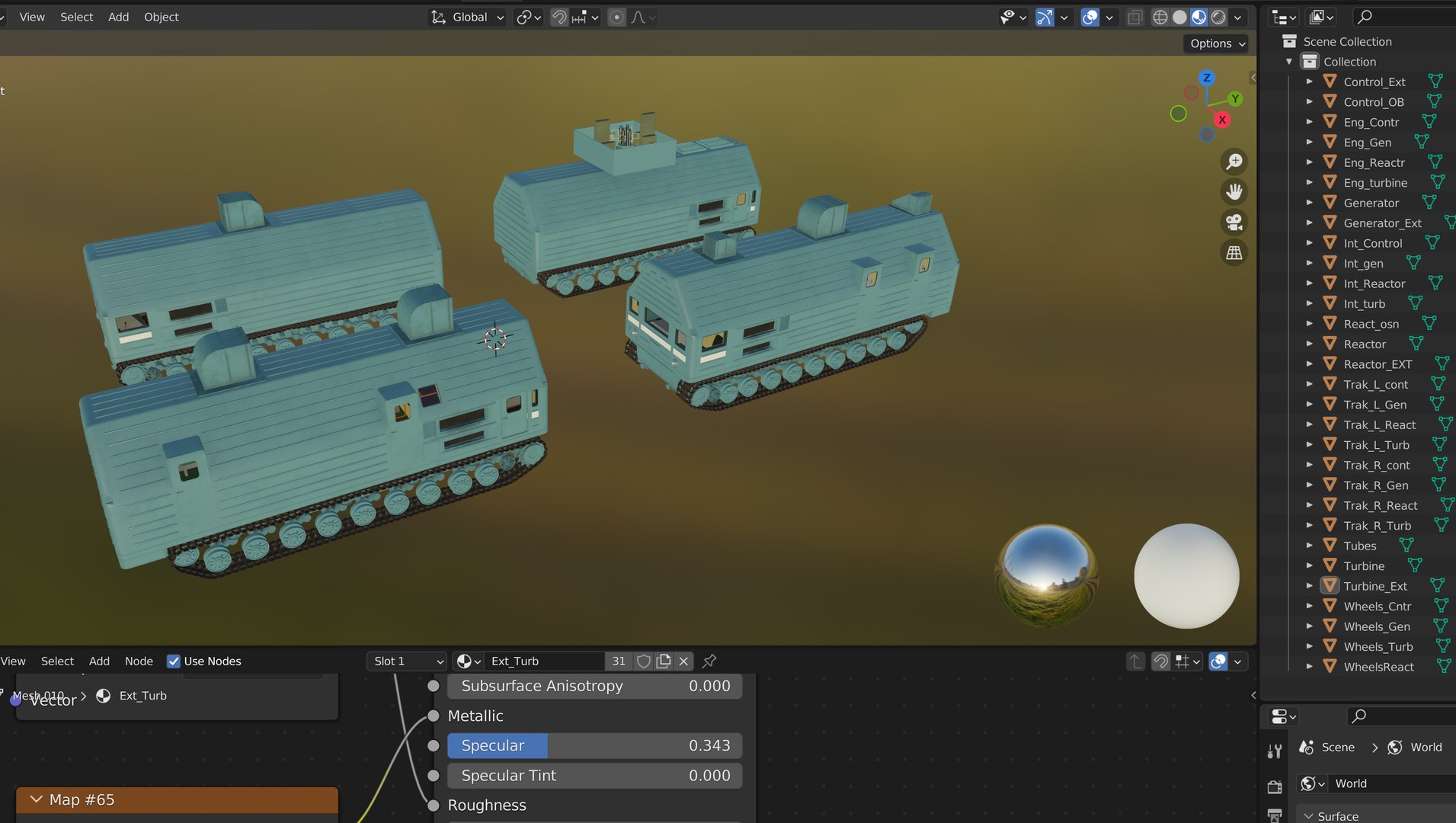Open the viewport snapping options dropdown
Screen dimensions: 1456x823
point(585,17)
